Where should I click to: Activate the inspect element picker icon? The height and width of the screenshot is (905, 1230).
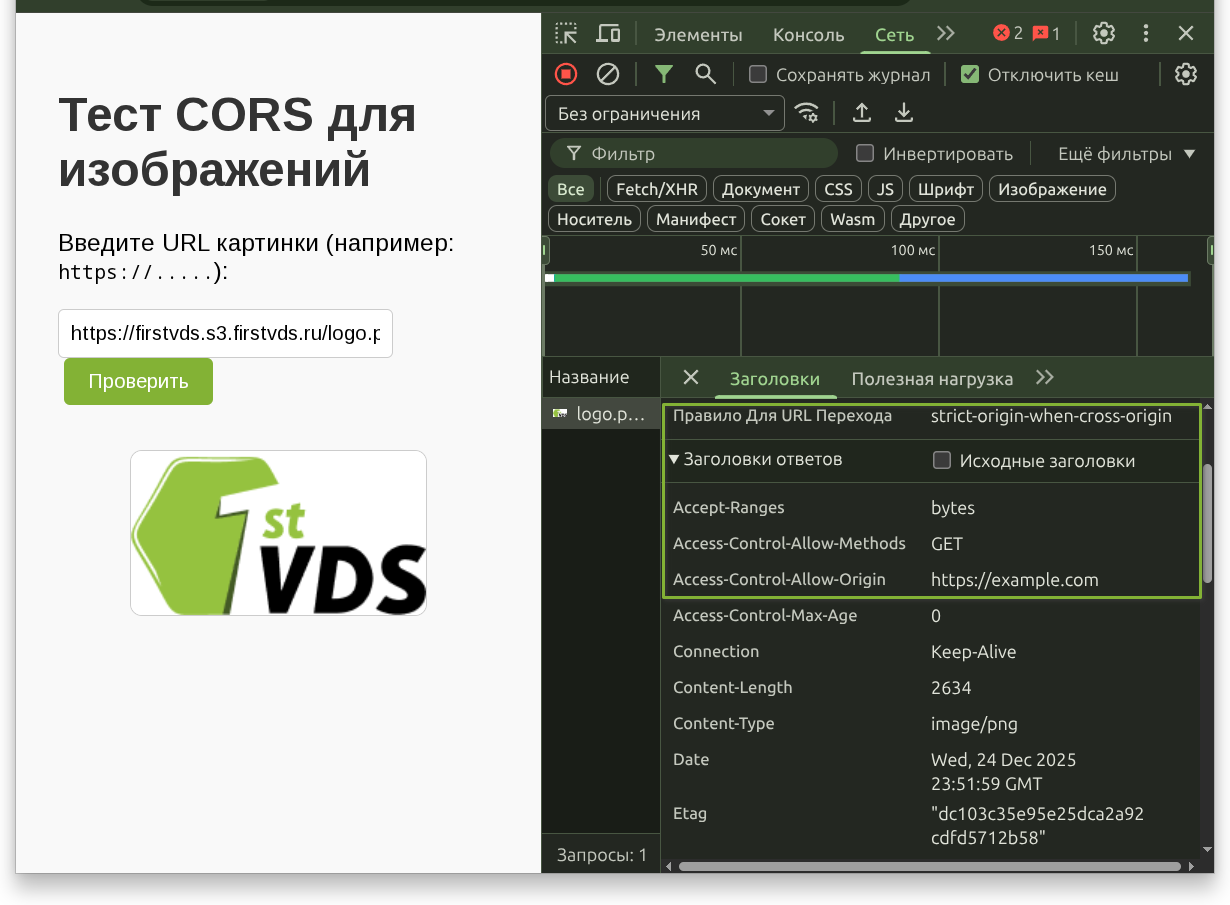(566, 34)
